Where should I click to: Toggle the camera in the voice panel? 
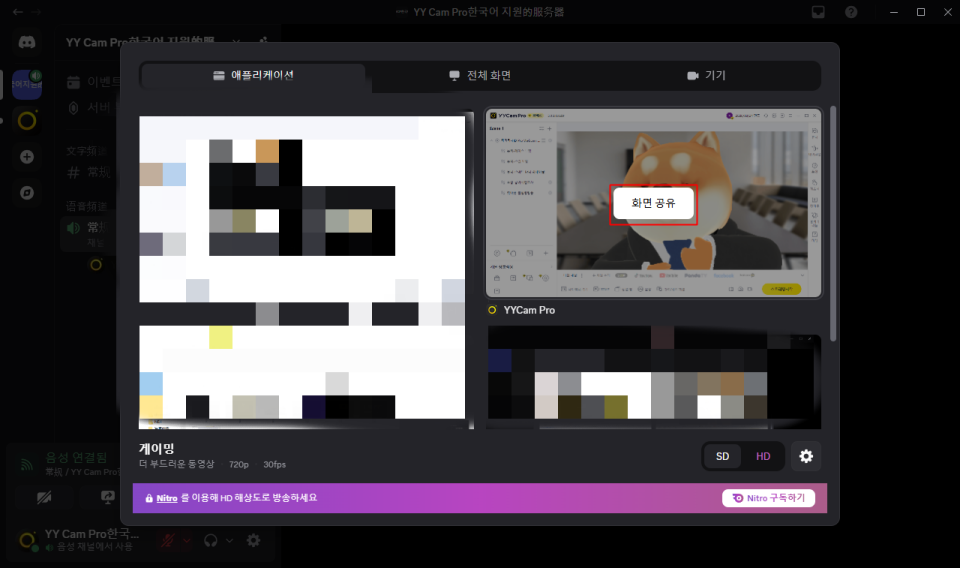pyautogui.click(x=42, y=497)
